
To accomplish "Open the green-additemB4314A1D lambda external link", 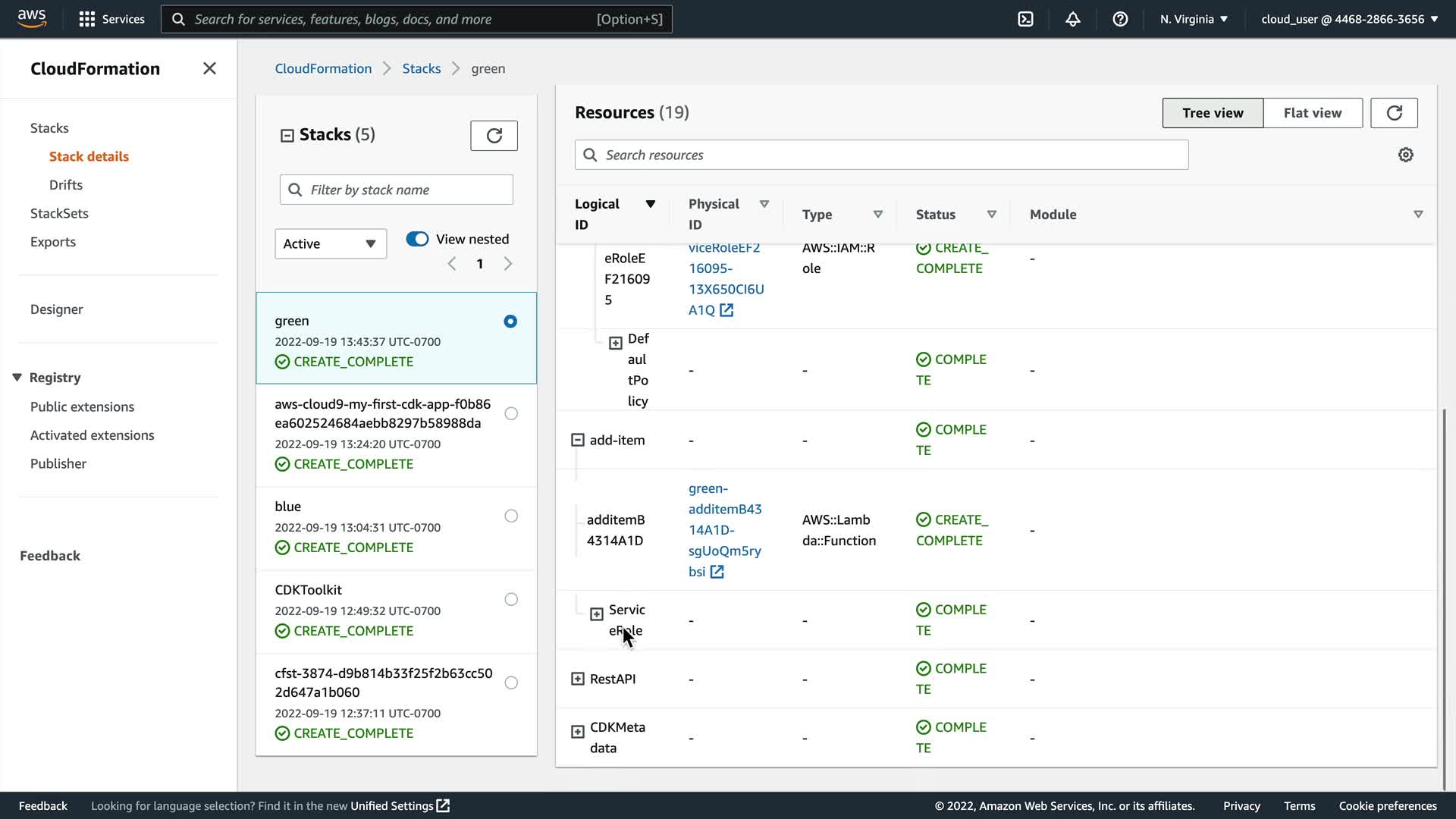I will click(x=717, y=572).
